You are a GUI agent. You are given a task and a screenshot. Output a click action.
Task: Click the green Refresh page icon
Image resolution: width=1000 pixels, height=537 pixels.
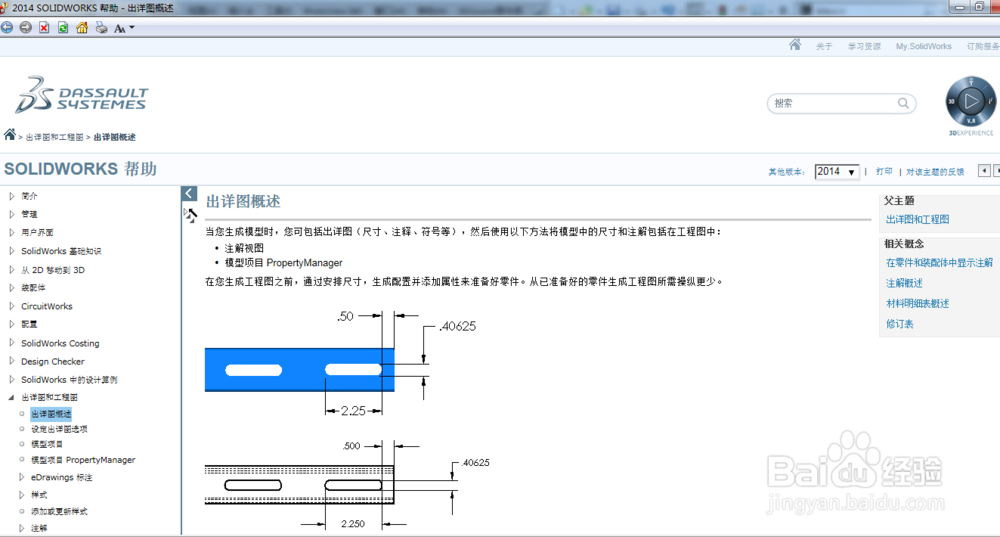[63, 27]
